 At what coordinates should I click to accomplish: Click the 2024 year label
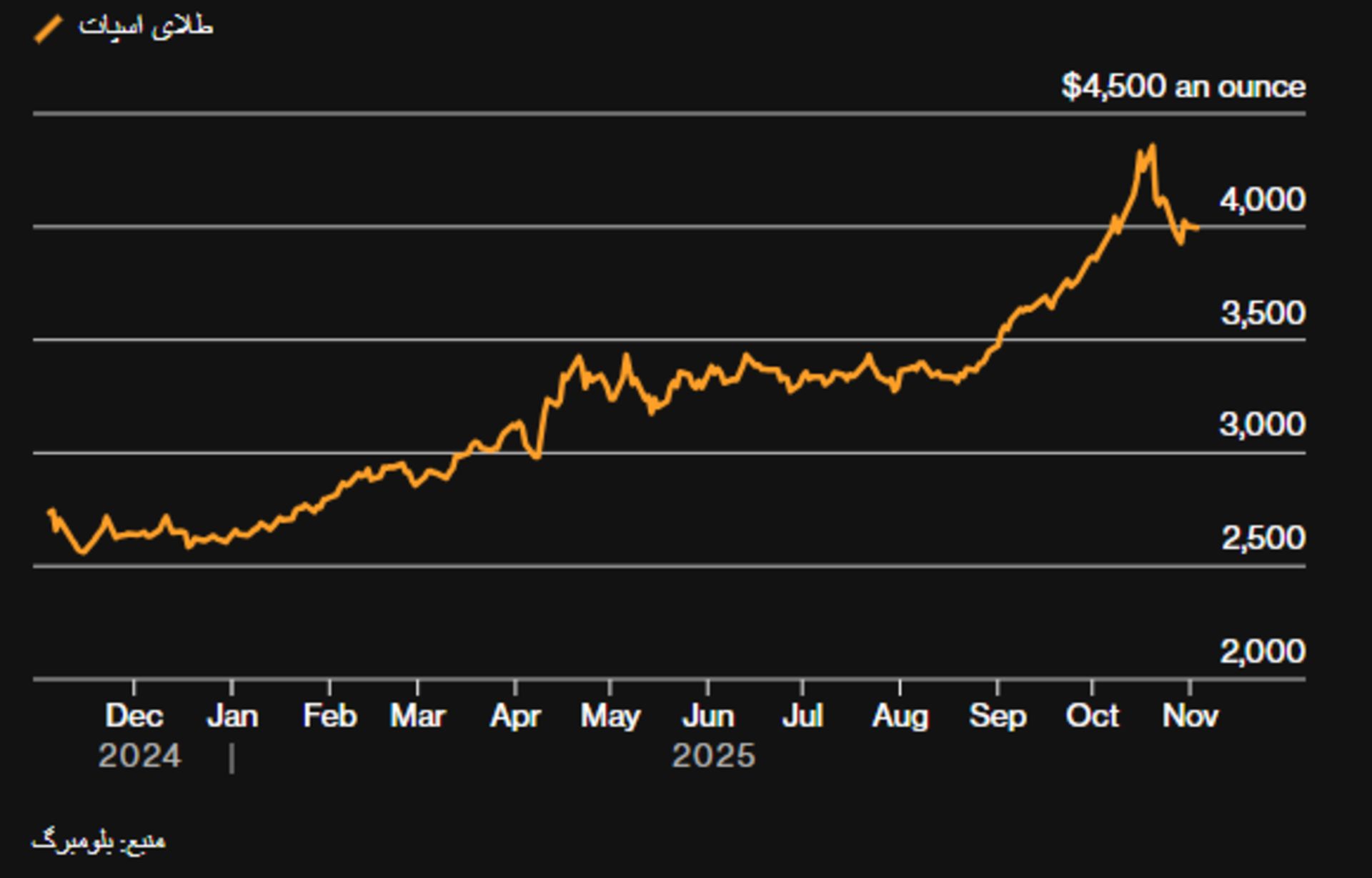coord(139,756)
